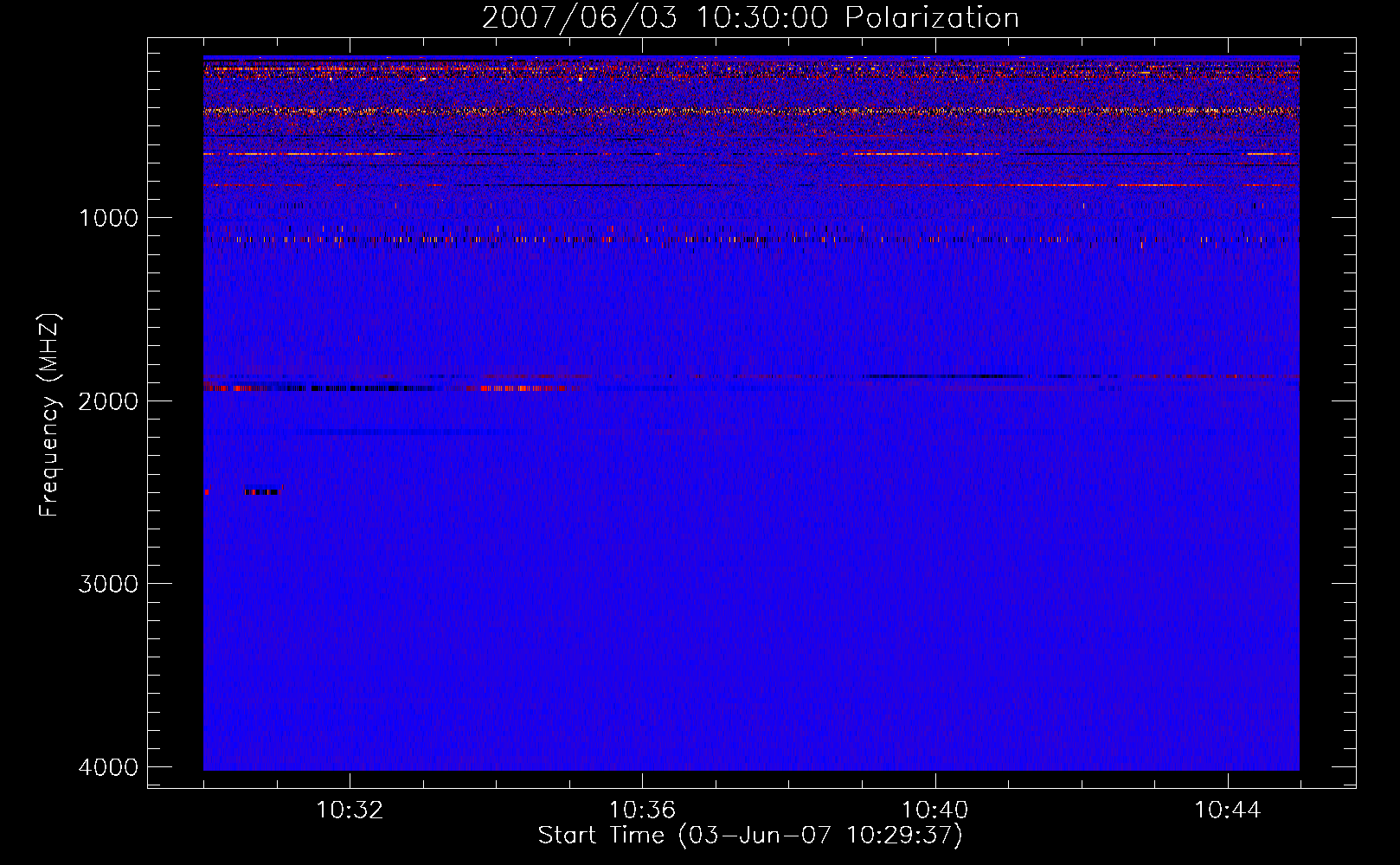The width and height of the screenshot is (1400, 865).
Task: Click the 2000 frequency tick label
Action: [108, 401]
